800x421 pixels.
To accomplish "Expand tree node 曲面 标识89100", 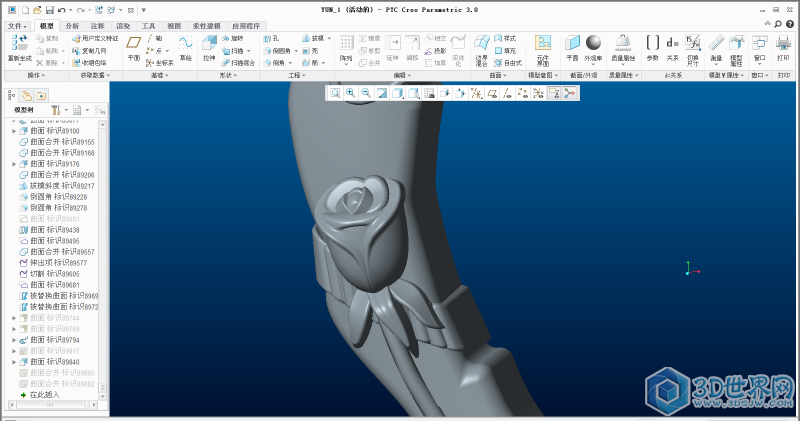I will [14, 131].
